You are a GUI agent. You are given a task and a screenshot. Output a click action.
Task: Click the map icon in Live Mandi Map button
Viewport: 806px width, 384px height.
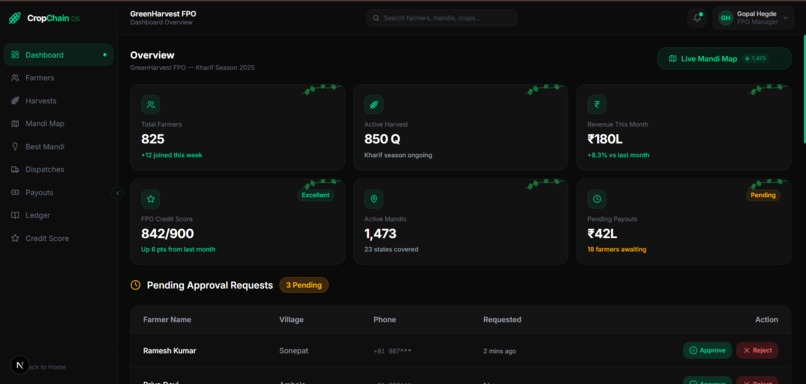point(672,59)
